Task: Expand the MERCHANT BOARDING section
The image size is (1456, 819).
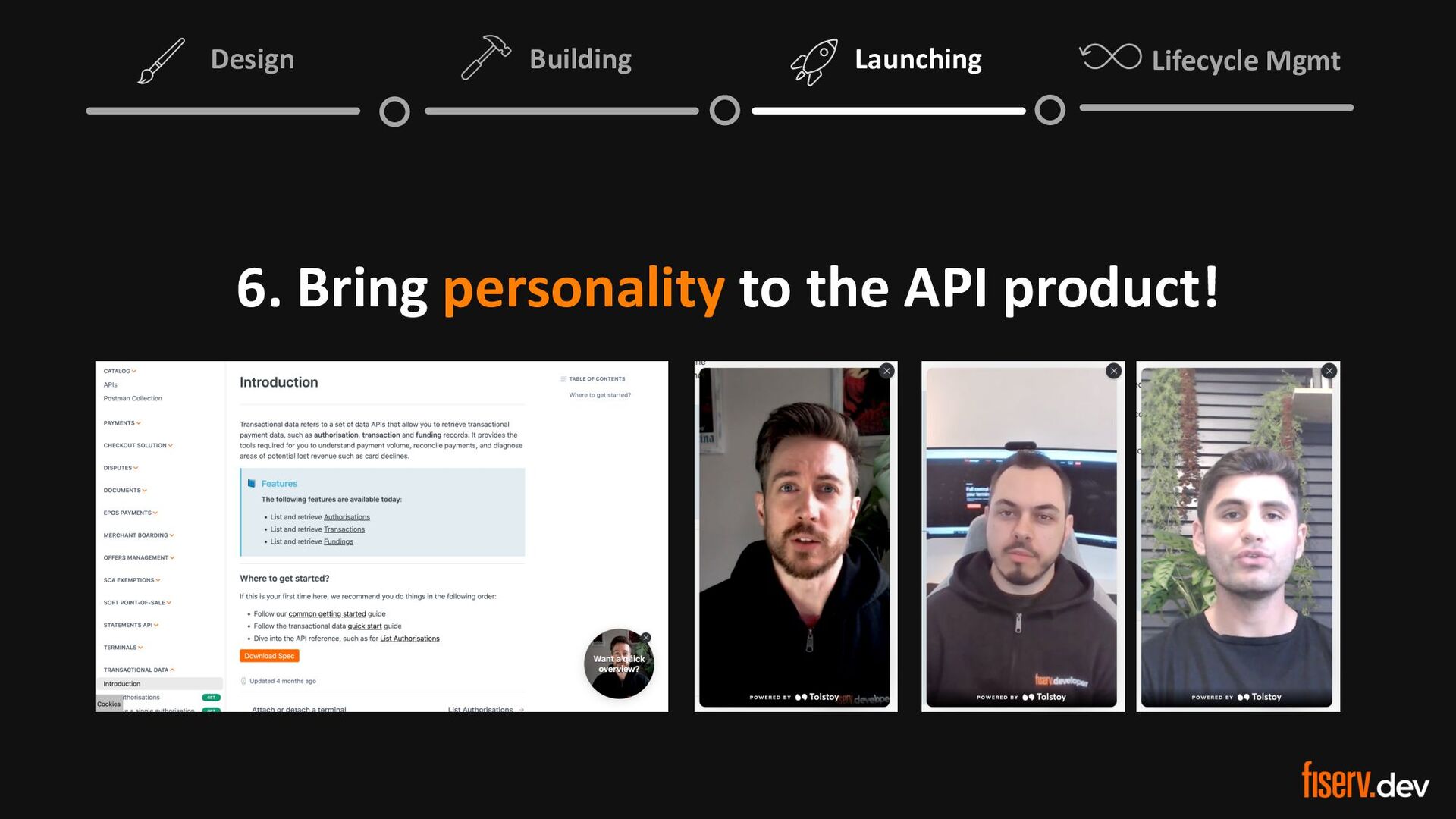Action: 139,535
